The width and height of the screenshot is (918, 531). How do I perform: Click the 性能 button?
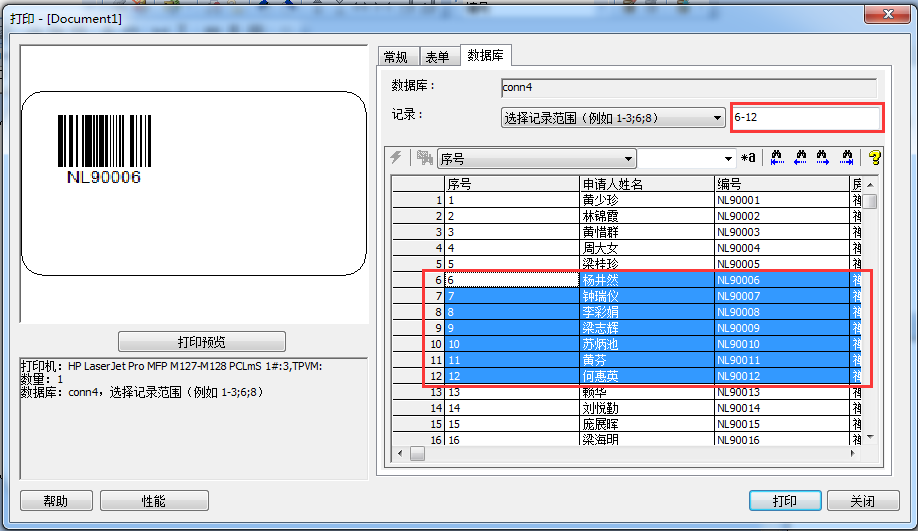[154, 501]
